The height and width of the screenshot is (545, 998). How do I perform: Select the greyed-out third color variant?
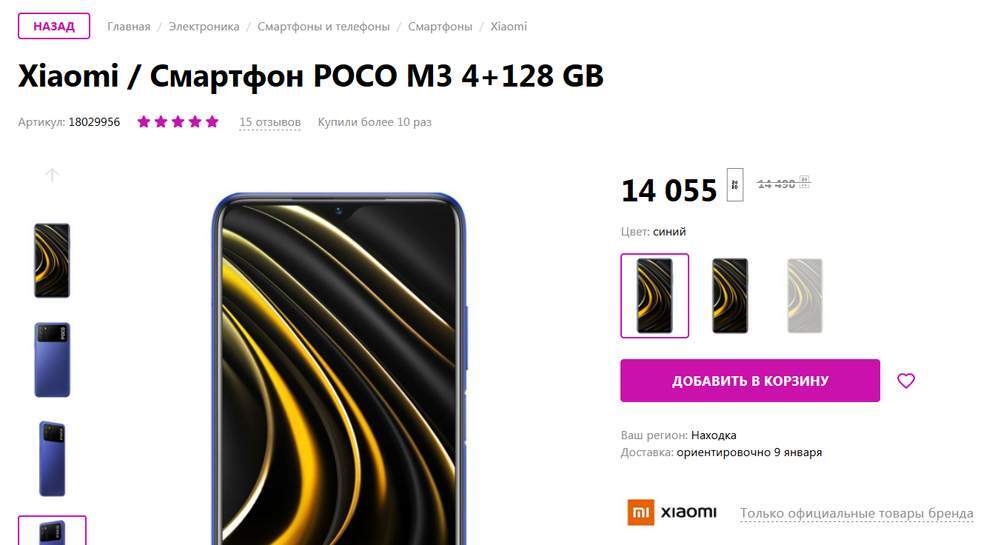[805, 295]
